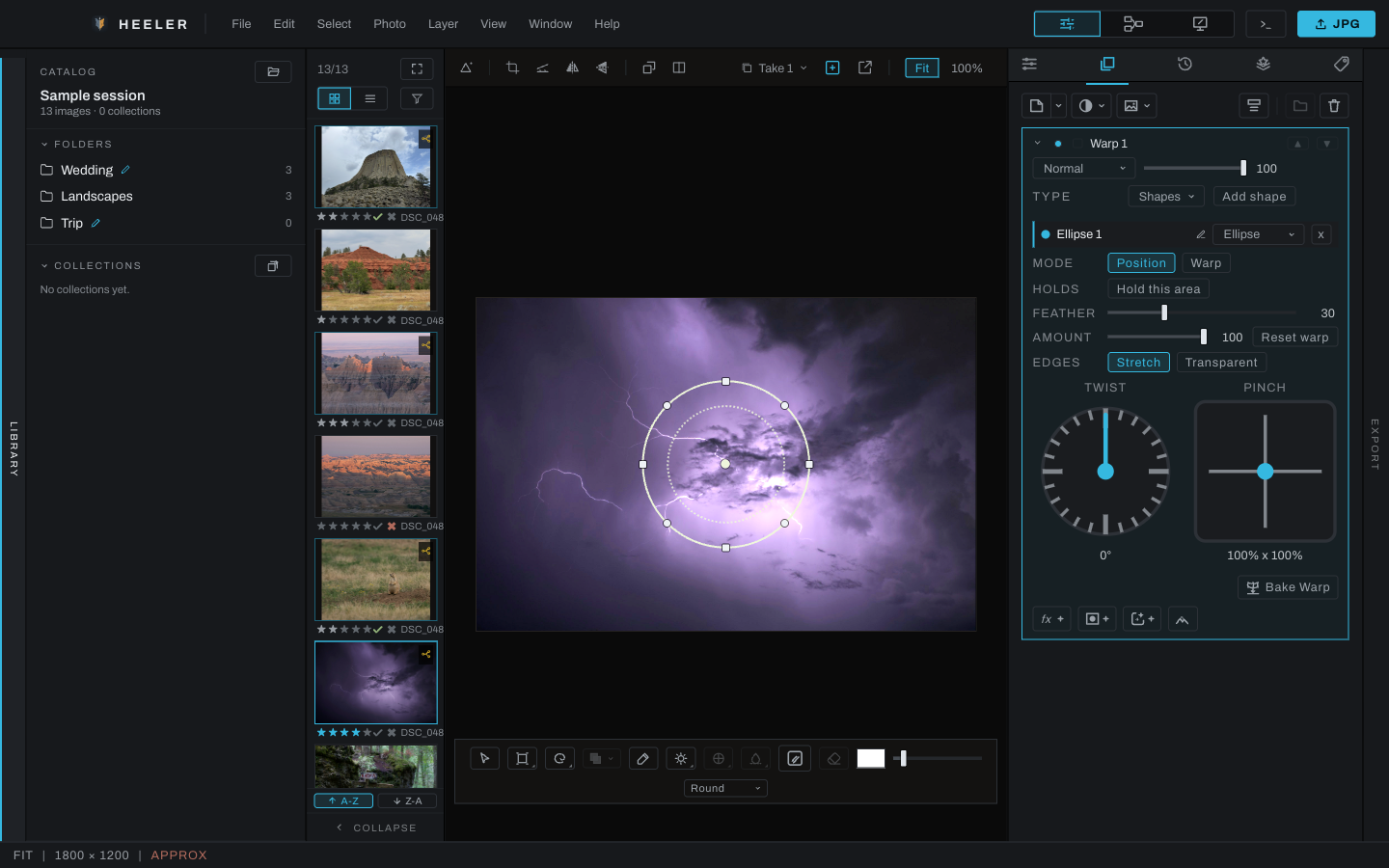Image resolution: width=1389 pixels, height=868 pixels.
Task: Switch thumbnail browser to list view
Action: (x=370, y=98)
